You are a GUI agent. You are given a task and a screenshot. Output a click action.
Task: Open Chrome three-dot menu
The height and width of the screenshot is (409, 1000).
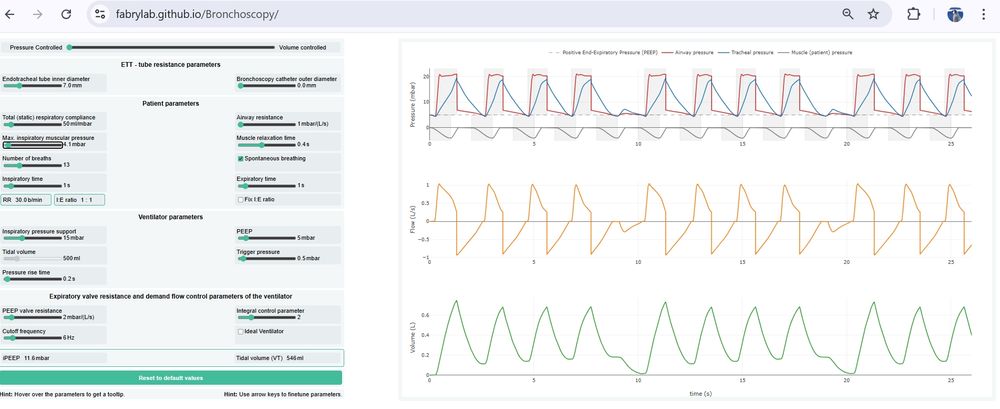[x=983, y=14]
